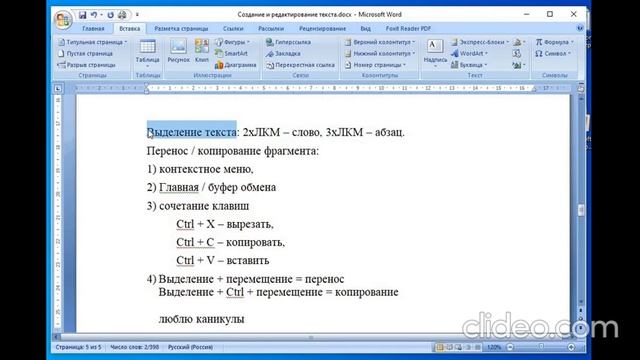Insert a Таблица (table)

click(x=147, y=53)
